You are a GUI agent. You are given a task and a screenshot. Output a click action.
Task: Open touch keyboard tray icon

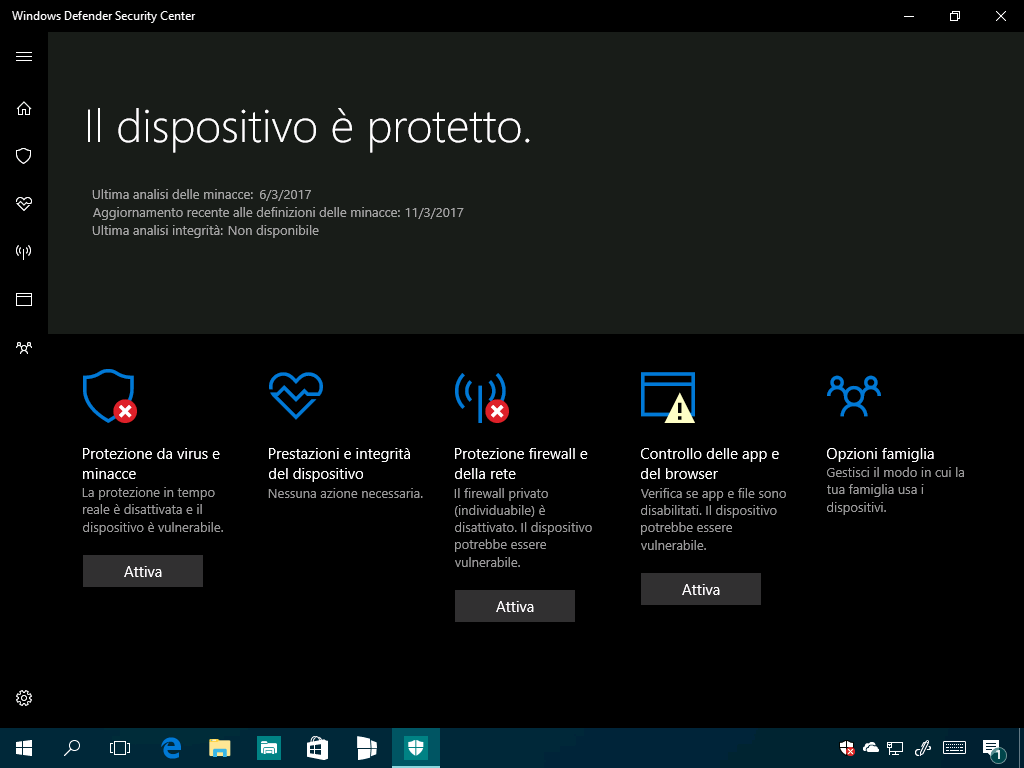tap(955, 748)
